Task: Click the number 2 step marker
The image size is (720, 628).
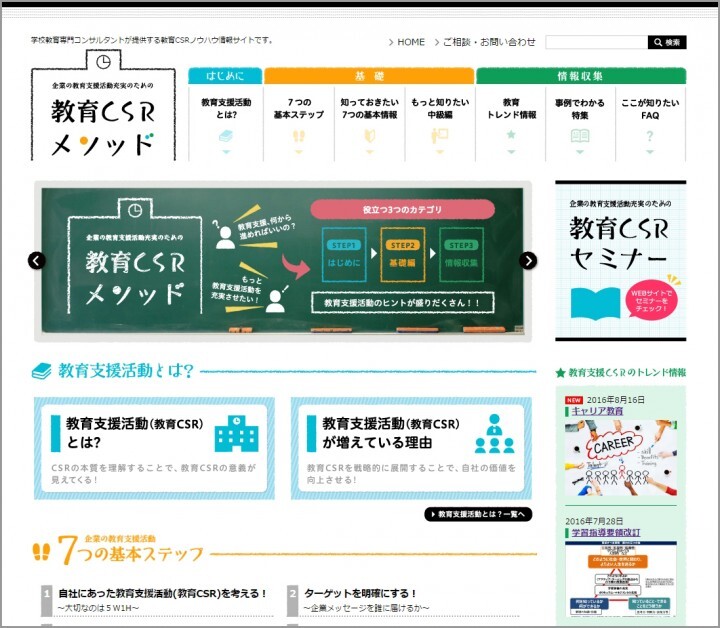Action: tap(292, 600)
